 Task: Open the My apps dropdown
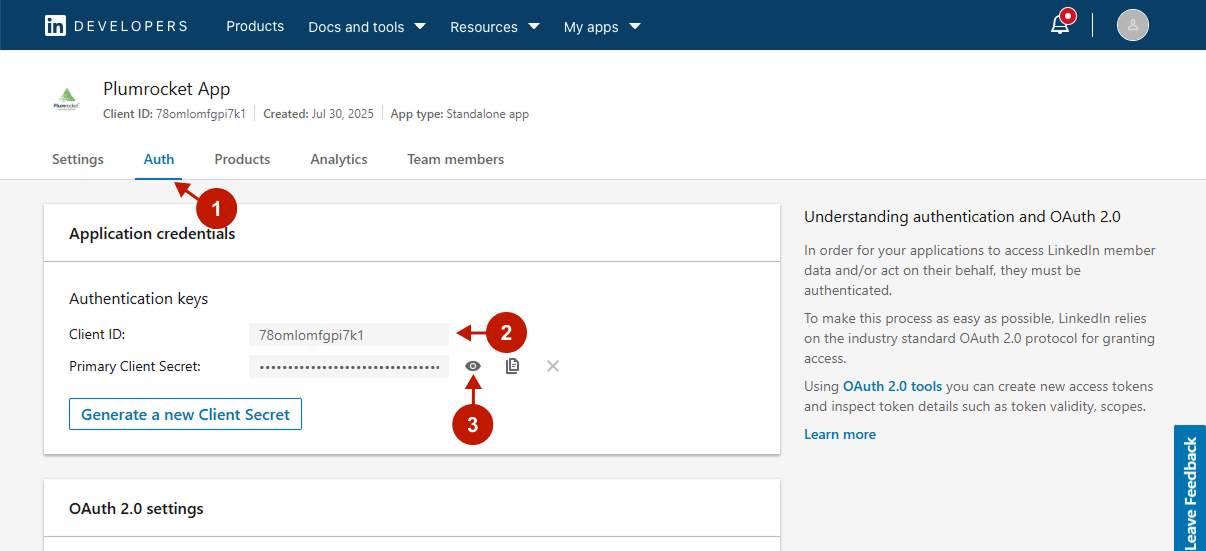tap(602, 27)
